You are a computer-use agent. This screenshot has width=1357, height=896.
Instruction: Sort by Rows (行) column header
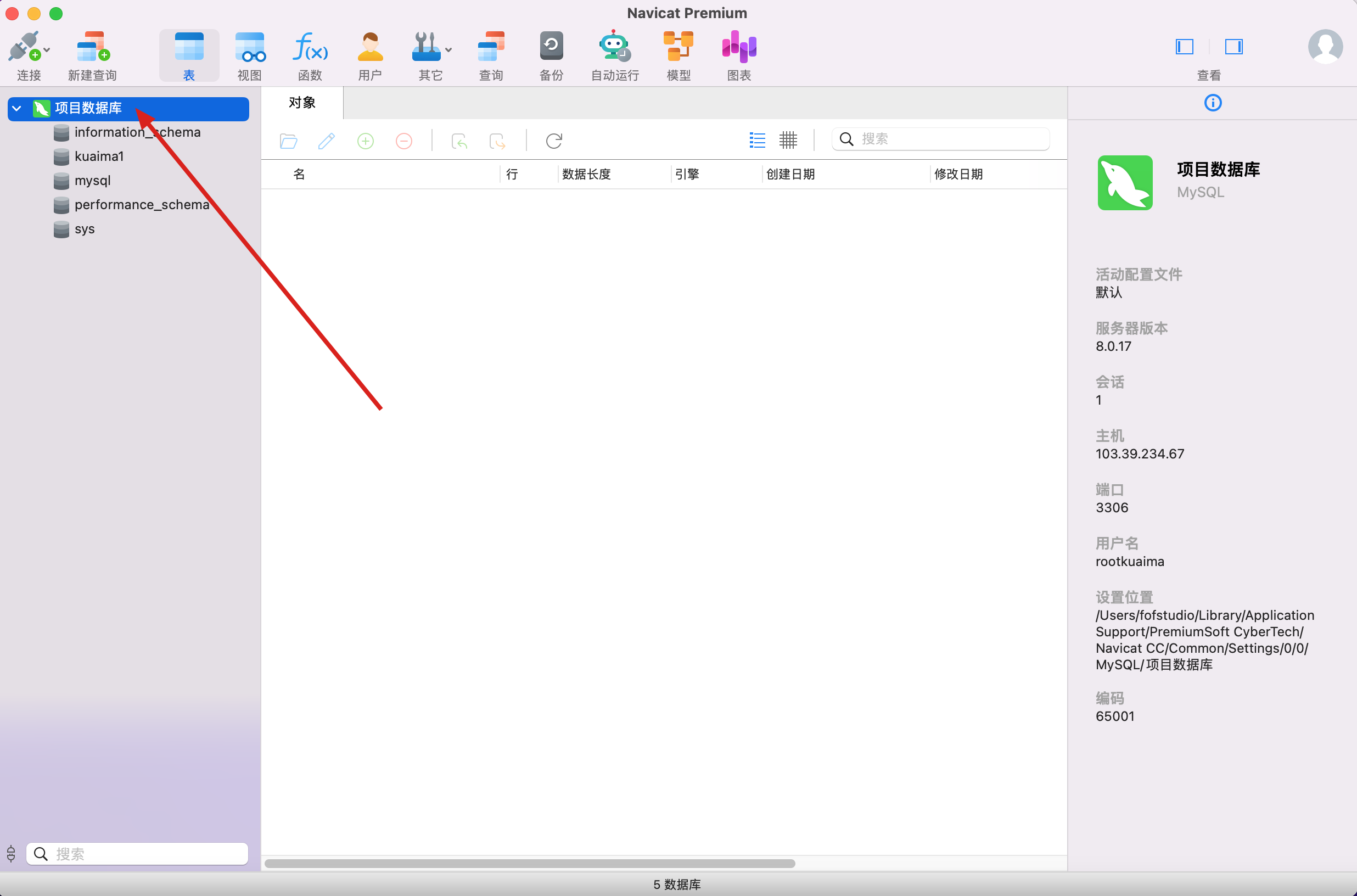pyautogui.click(x=512, y=174)
